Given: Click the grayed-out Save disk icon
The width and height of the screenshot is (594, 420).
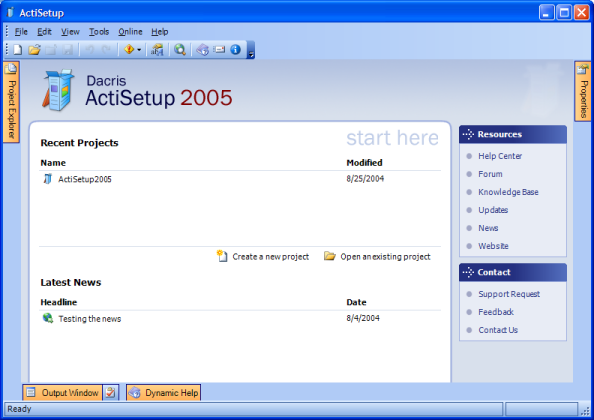Looking at the screenshot, I should tap(68, 50).
